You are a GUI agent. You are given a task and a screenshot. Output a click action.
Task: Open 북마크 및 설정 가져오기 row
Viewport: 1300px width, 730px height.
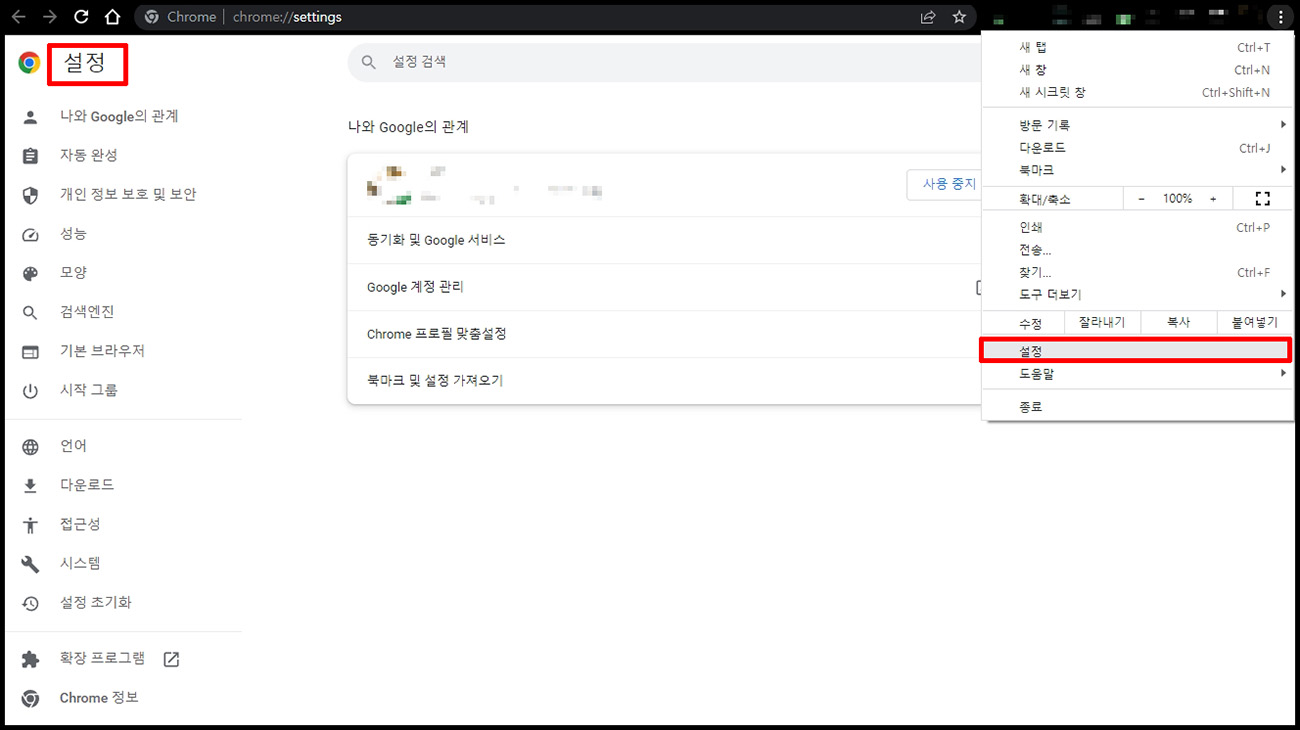click(664, 381)
